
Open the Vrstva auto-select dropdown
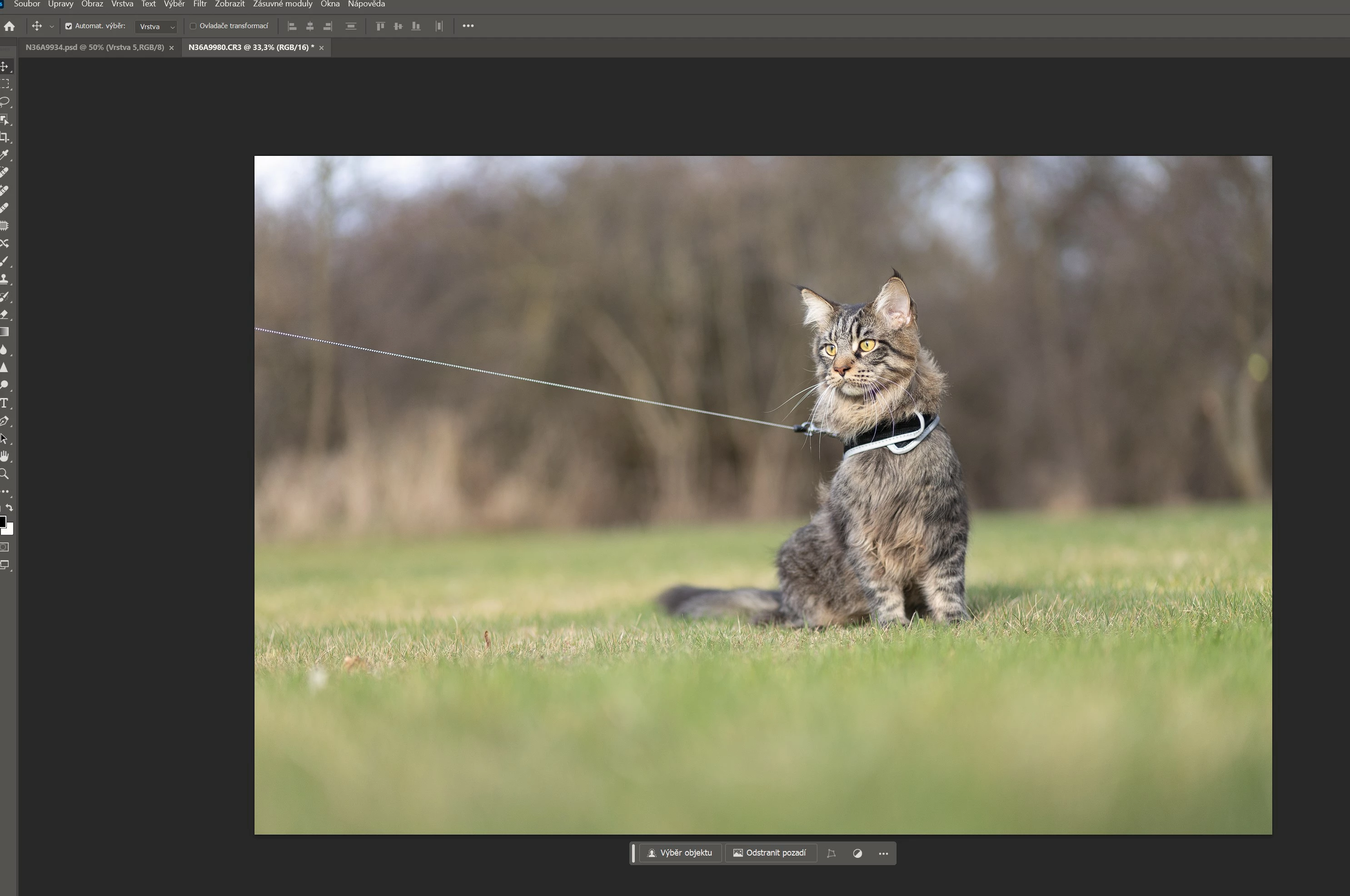coord(157,27)
